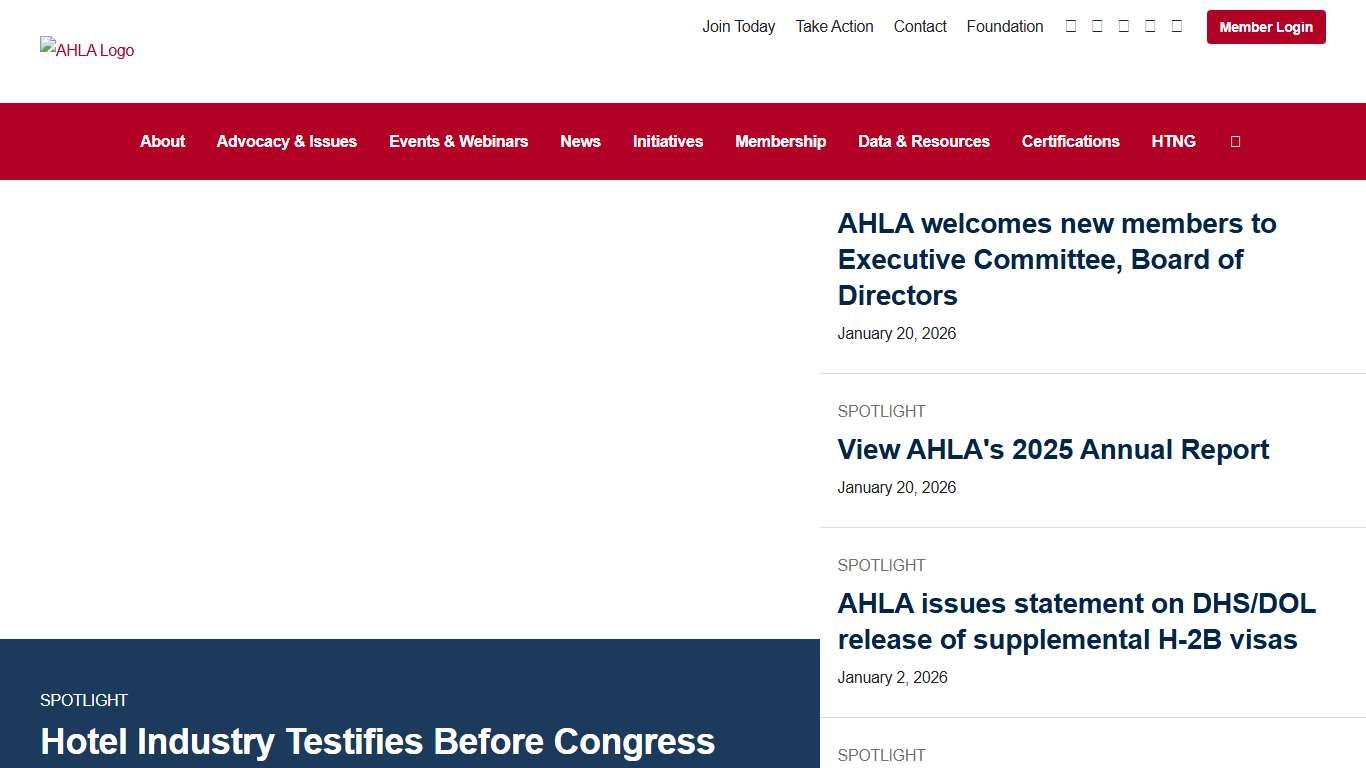This screenshot has height=768, width=1366.
Task: Open the fourth social icon in the header
Action: [x=1150, y=26]
